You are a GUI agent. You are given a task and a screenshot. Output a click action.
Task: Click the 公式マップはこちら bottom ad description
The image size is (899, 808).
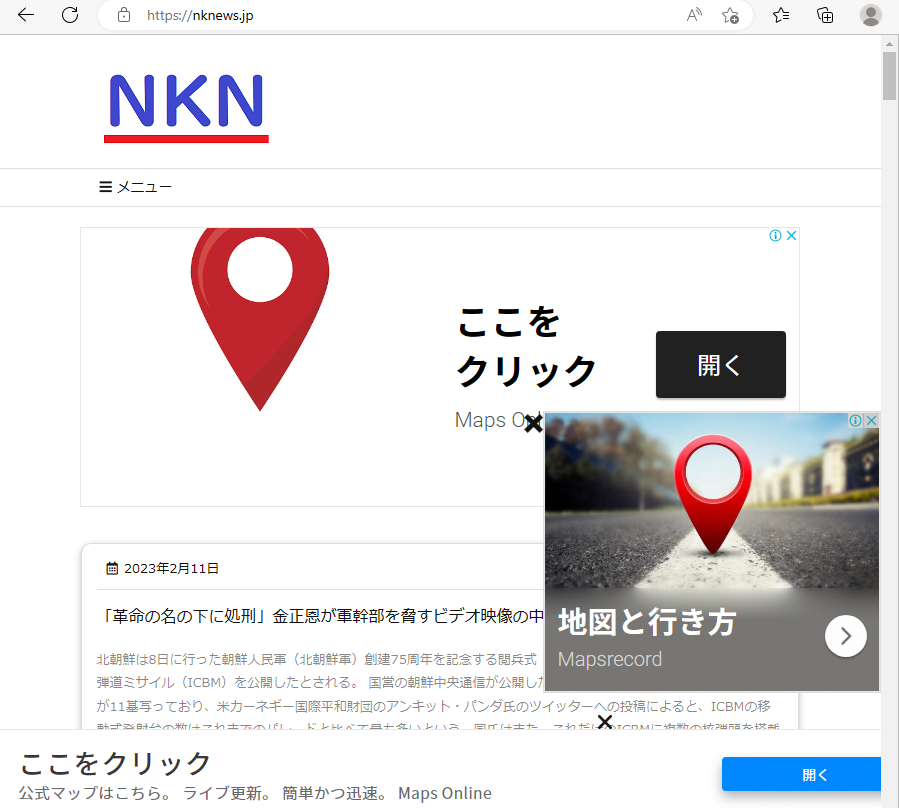coord(255,793)
